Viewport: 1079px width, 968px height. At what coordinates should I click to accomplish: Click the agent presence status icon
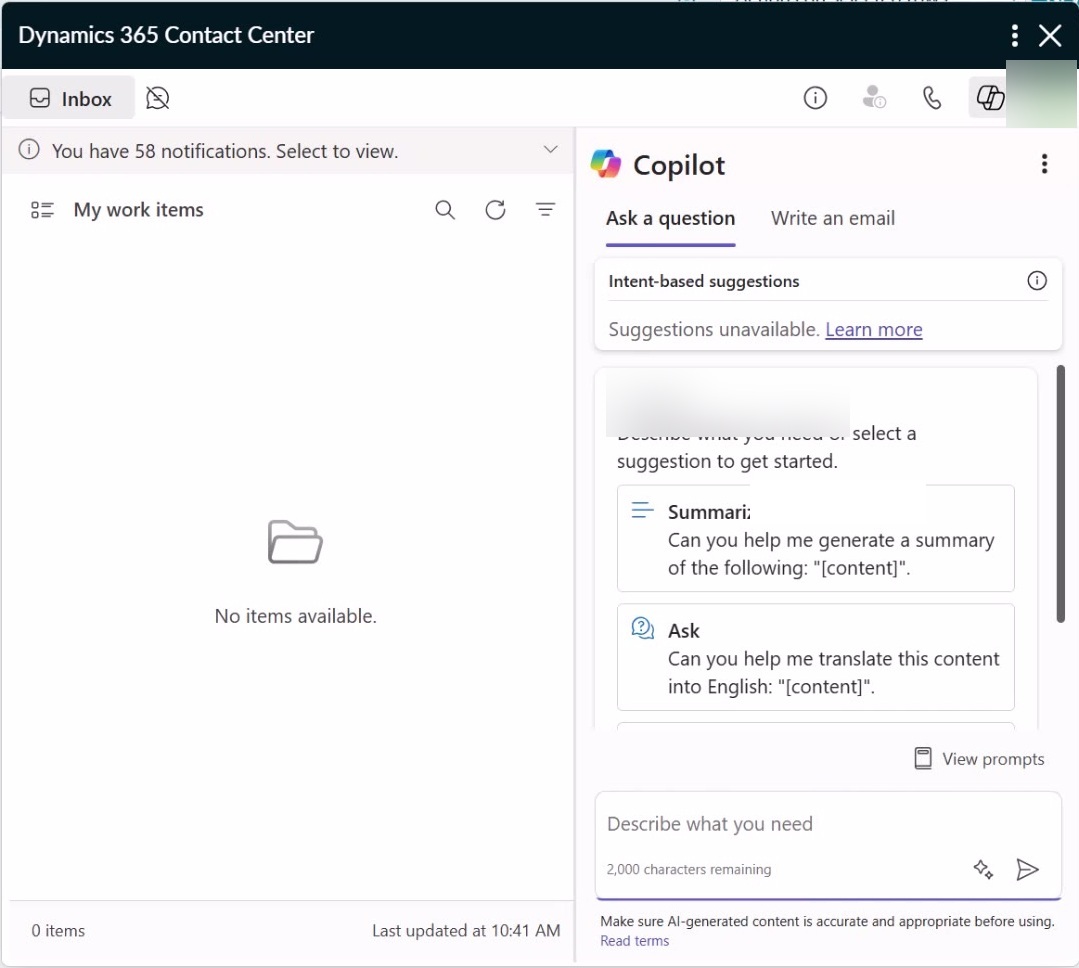(x=874, y=98)
